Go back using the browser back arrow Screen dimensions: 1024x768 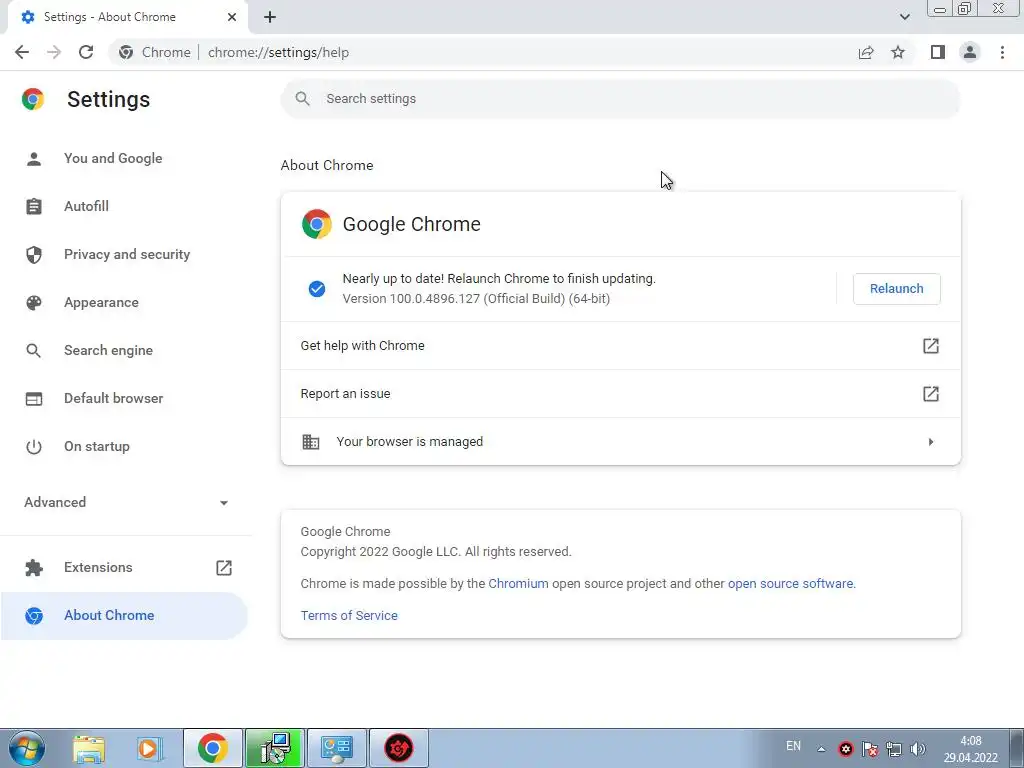[22, 52]
